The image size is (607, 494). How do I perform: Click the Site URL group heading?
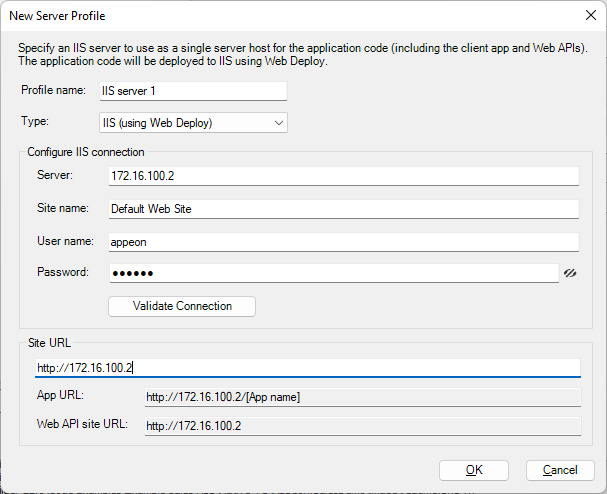(x=50, y=343)
